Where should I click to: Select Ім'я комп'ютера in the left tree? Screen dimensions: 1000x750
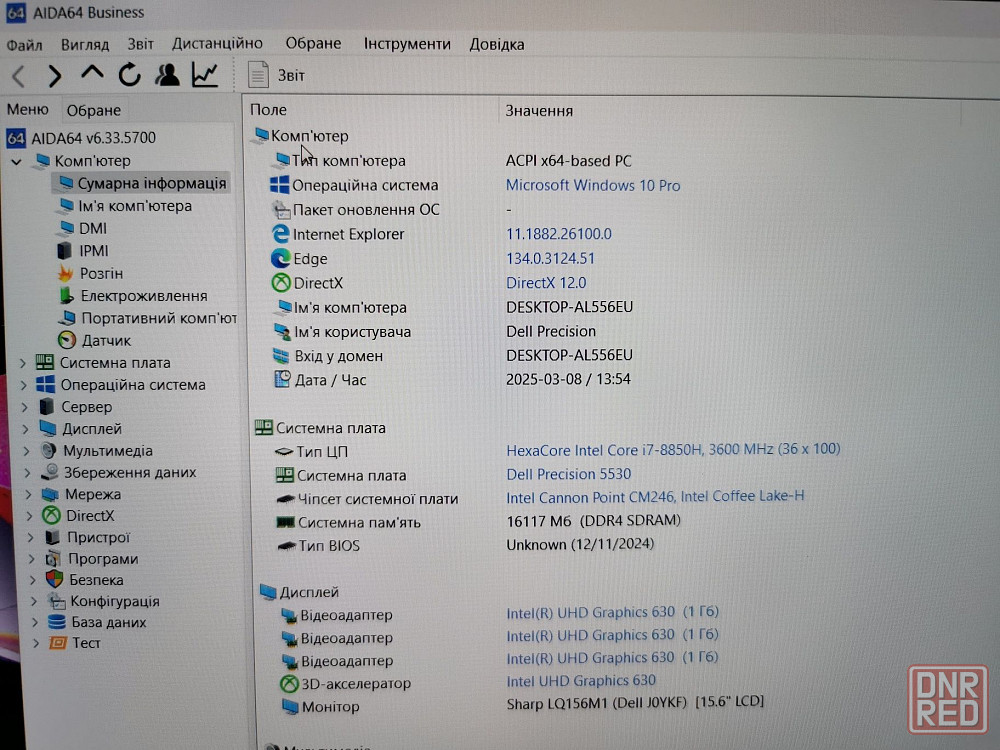pyautogui.click(x=125, y=206)
